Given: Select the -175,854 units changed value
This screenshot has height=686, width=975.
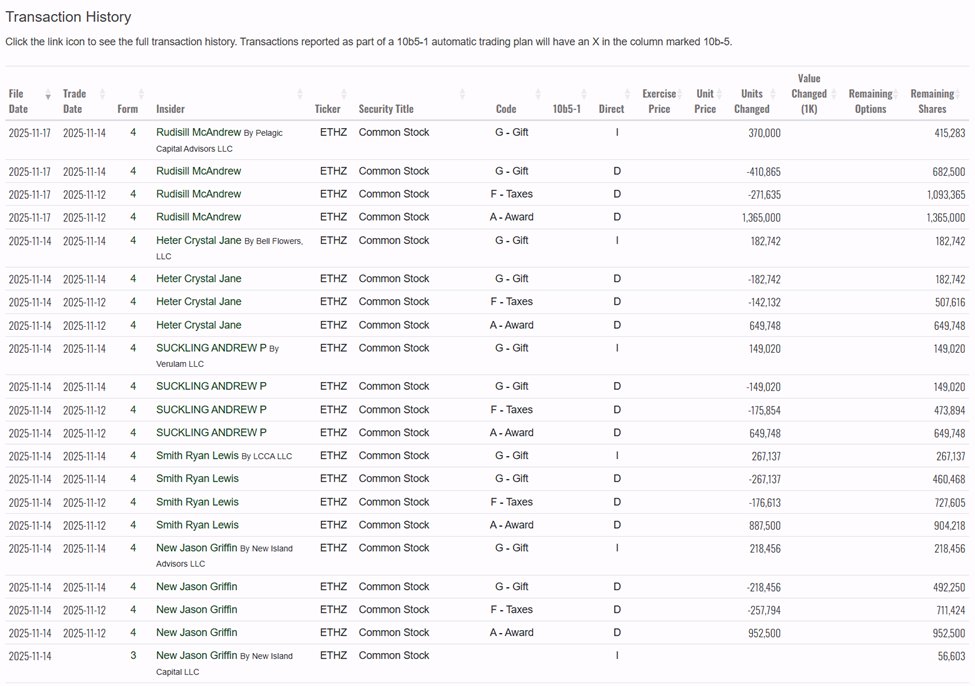Looking at the screenshot, I should [764, 410].
